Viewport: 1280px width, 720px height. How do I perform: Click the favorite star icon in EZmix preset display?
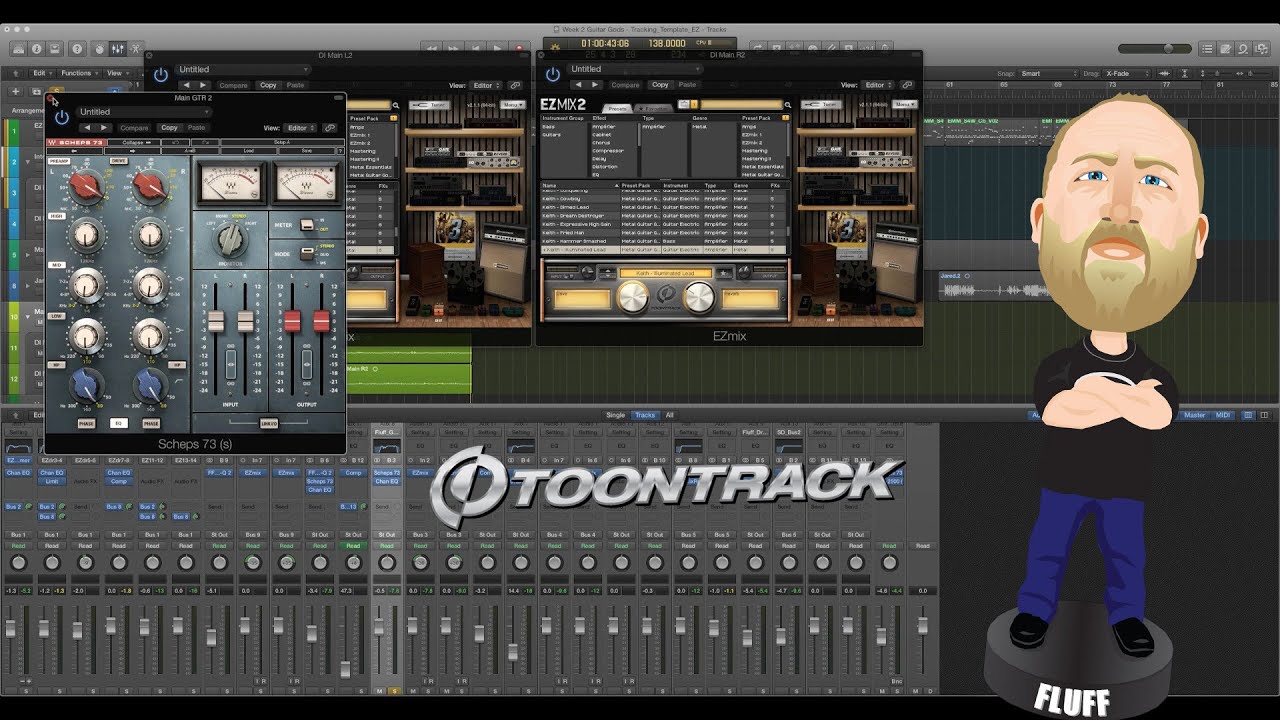724,273
